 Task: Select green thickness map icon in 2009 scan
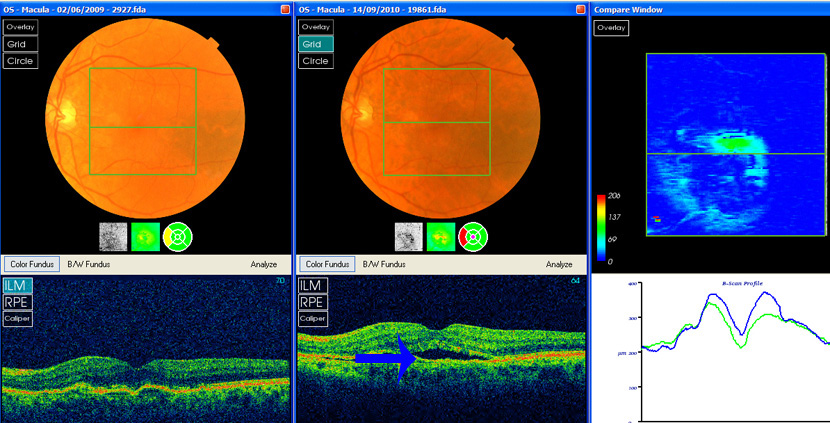point(145,236)
